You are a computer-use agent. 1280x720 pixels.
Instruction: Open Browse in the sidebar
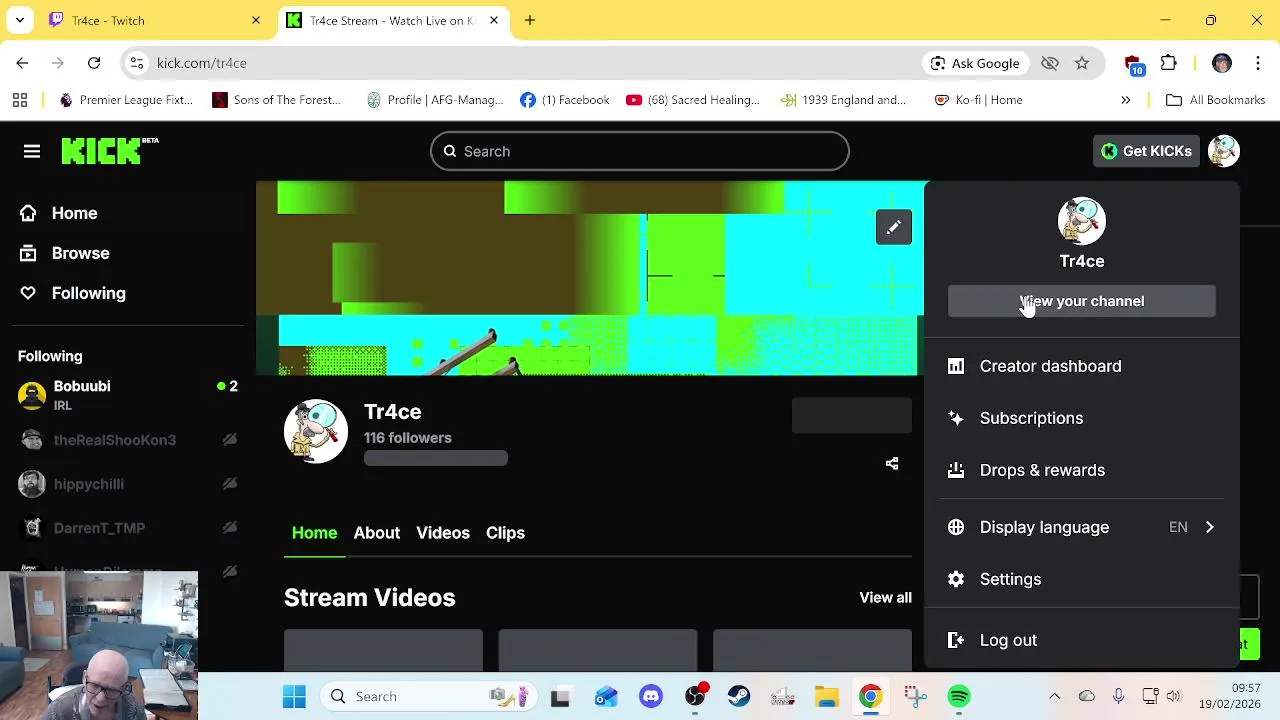[x=80, y=253]
